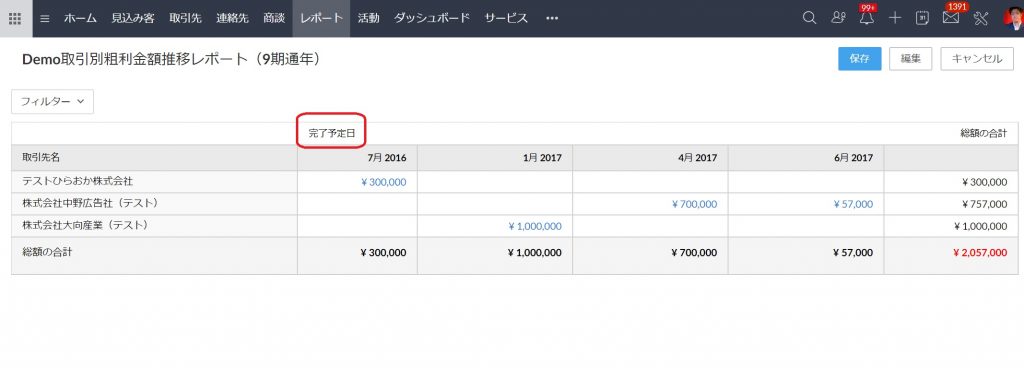The width and height of the screenshot is (1024, 368).
Task: Open the mail envelope icon
Action: click(951, 18)
